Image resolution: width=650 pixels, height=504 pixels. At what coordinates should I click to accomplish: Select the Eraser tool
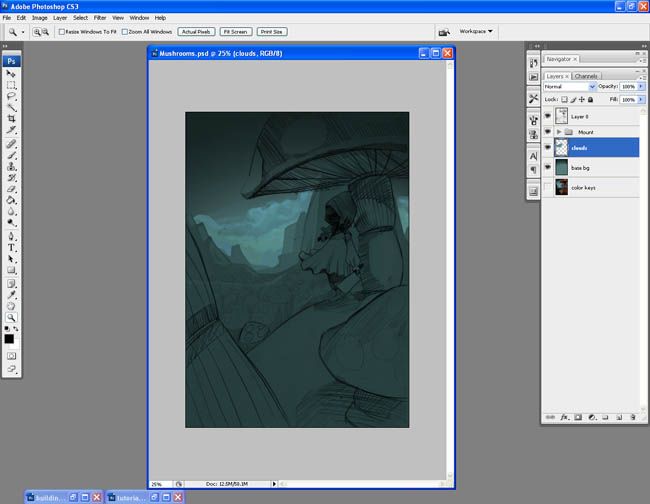click(11, 189)
